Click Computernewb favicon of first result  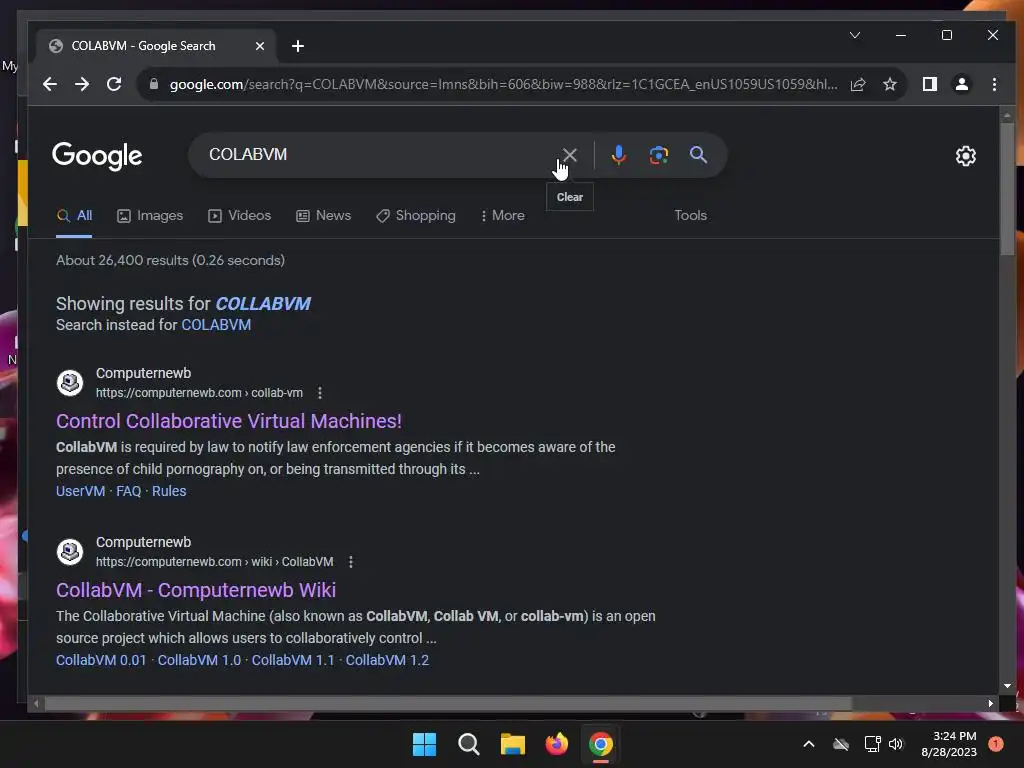[70, 383]
